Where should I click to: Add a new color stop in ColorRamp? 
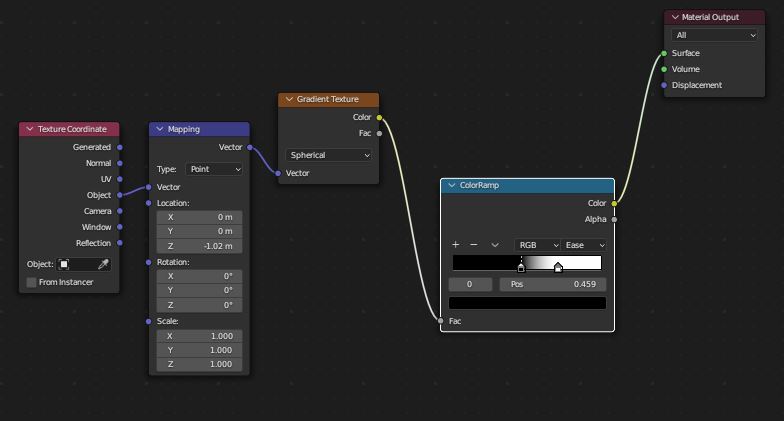coord(456,245)
